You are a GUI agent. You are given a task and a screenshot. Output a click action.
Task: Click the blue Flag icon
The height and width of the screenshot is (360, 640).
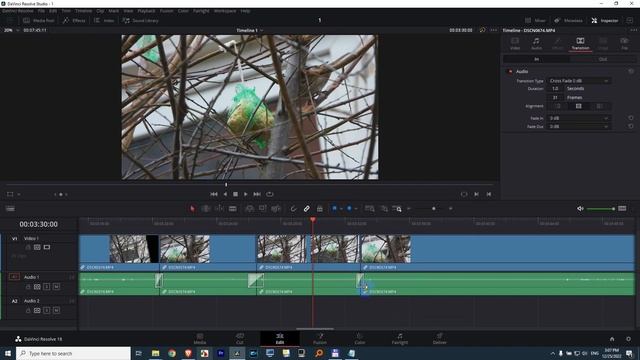coord(334,209)
